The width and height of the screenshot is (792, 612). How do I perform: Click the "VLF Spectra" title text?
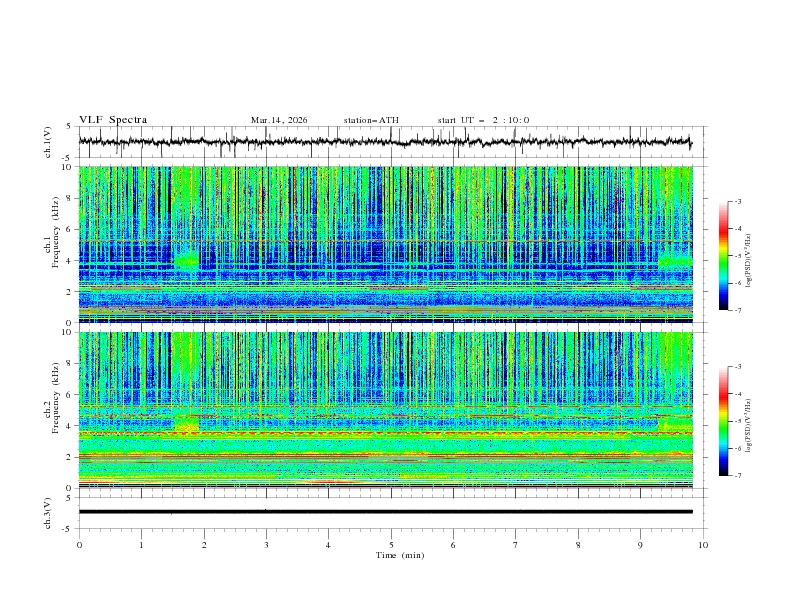(x=113, y=120)
